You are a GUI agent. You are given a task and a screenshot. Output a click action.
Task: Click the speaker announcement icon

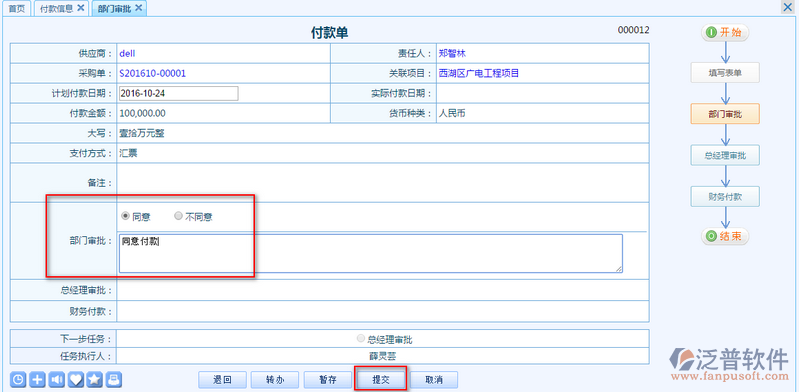click(x=57, y=379)
